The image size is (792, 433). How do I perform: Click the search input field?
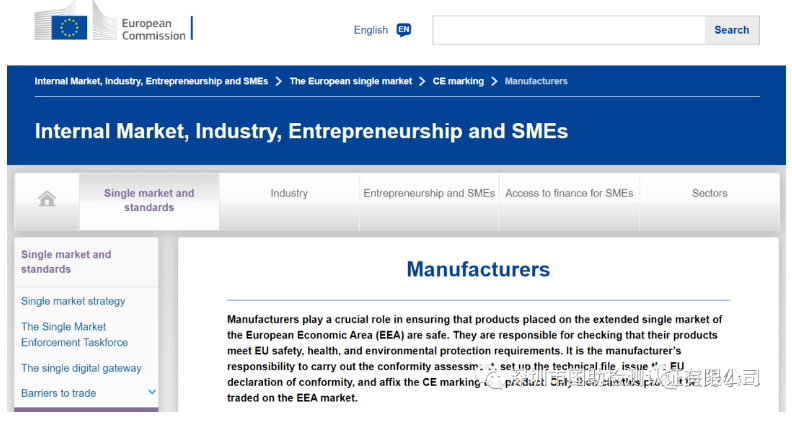tap(568, 30)
